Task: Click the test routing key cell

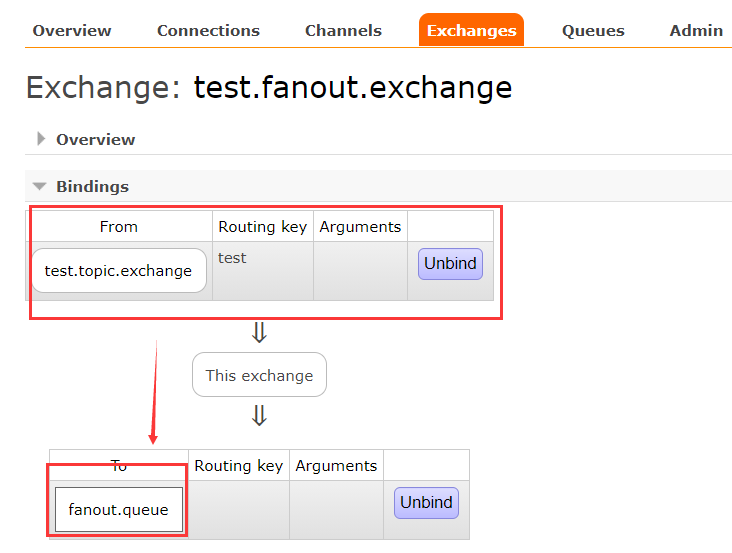Action: pos(232,258)
